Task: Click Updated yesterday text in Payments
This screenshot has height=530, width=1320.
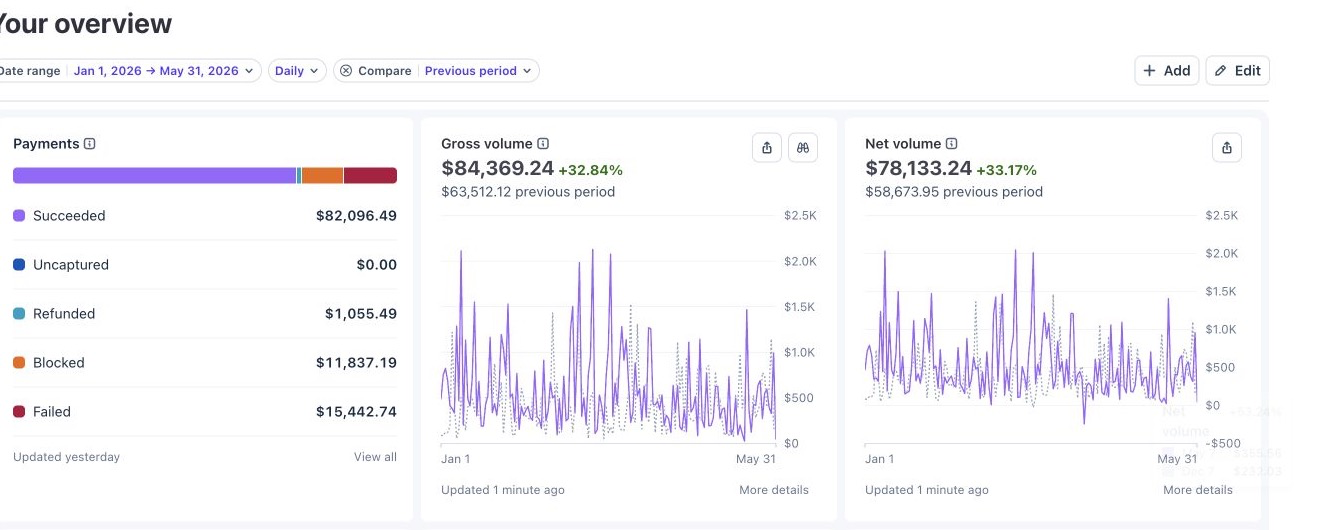Action: [66, 457]
